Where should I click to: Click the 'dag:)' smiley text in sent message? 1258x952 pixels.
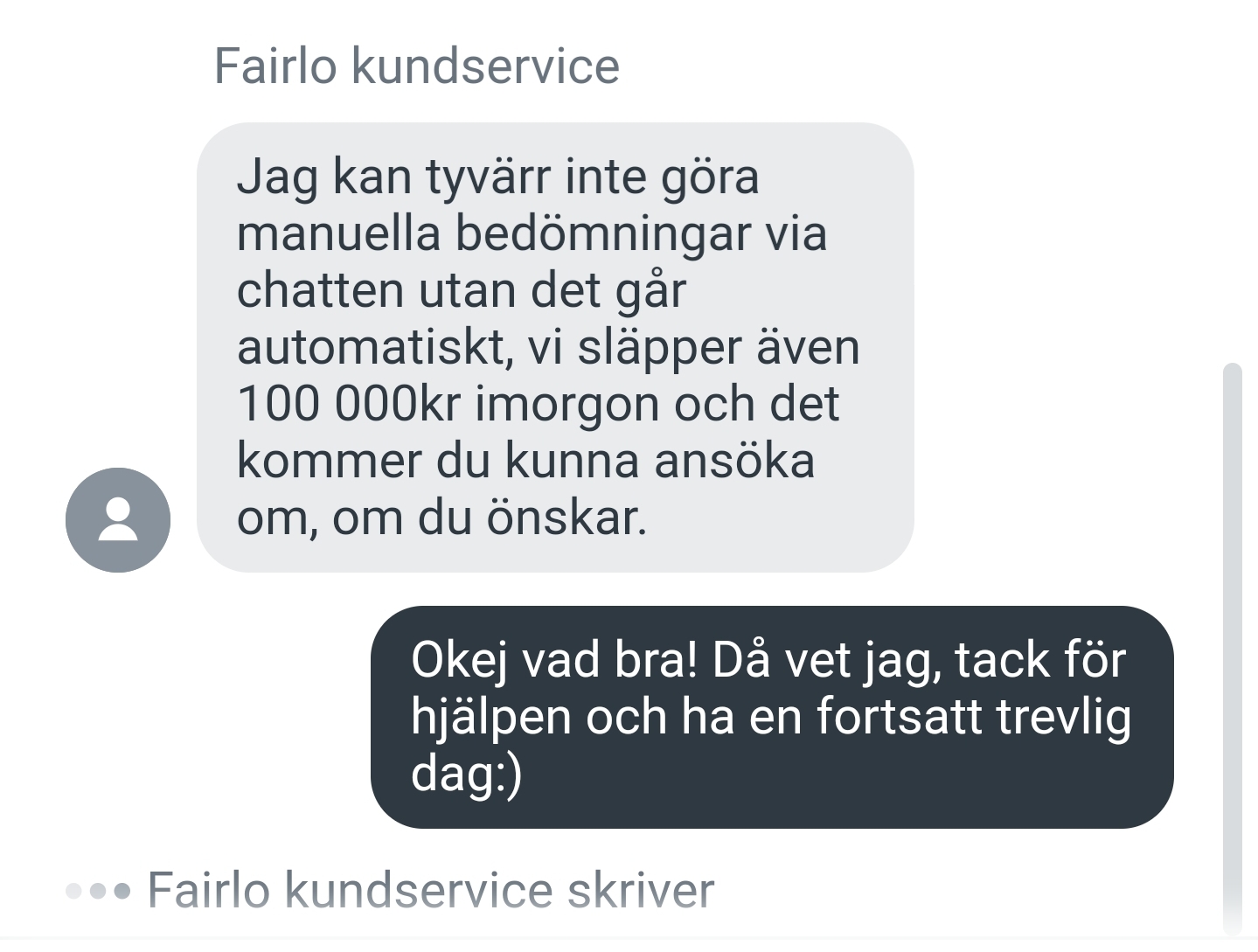[466, 775]
